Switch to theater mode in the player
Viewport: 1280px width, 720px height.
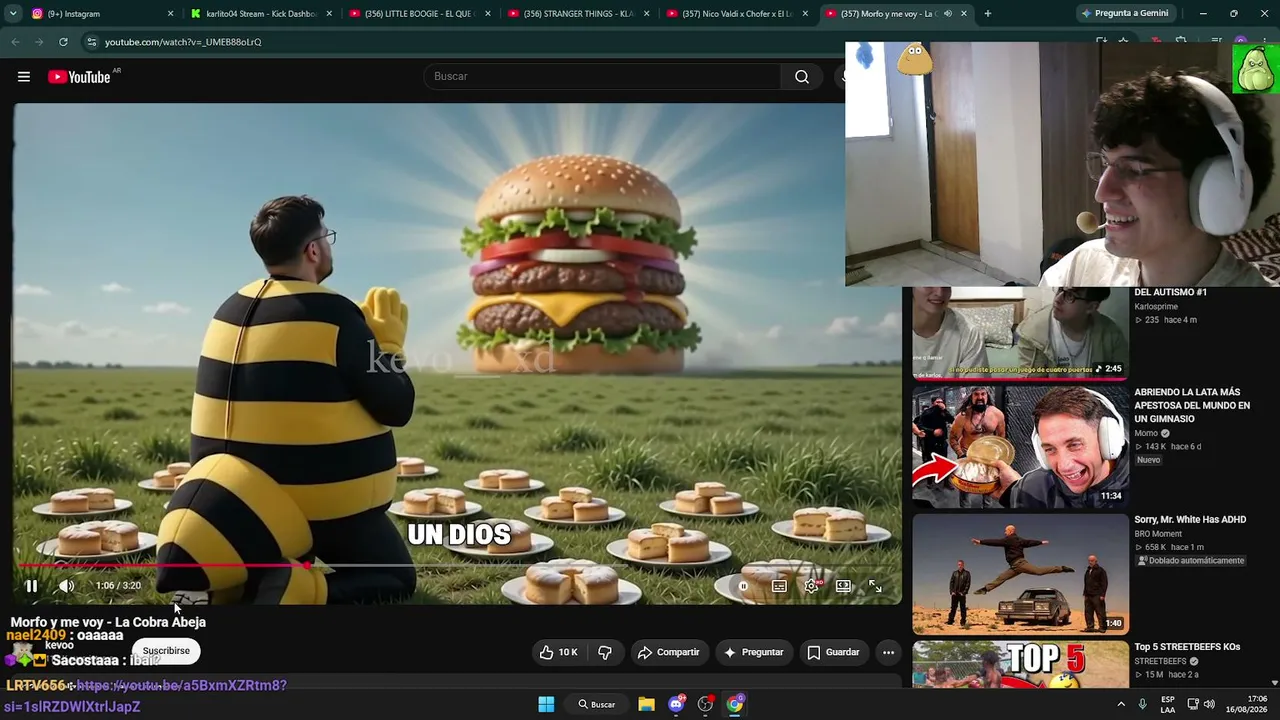[x=843, y=586]
